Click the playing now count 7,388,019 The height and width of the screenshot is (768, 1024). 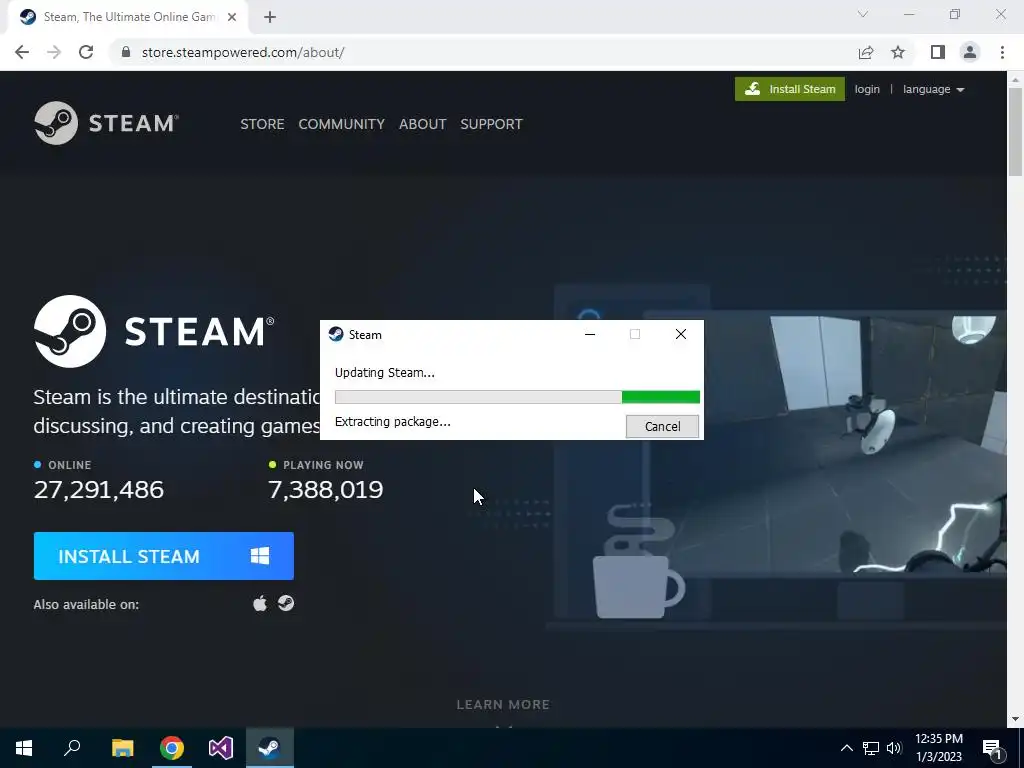tap(325, 489)
